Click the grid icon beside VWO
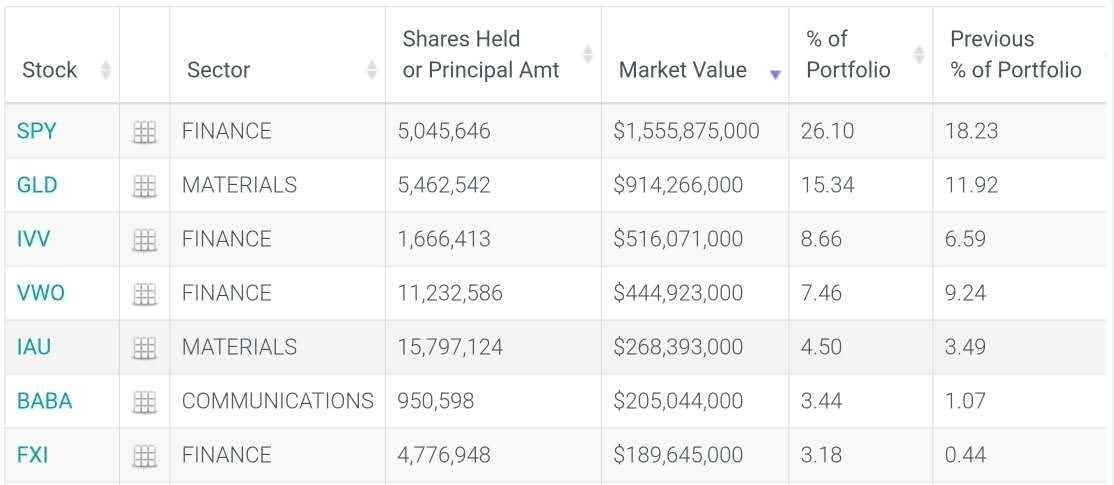This screenshot has height=485, width=1114. click(145, 294)
